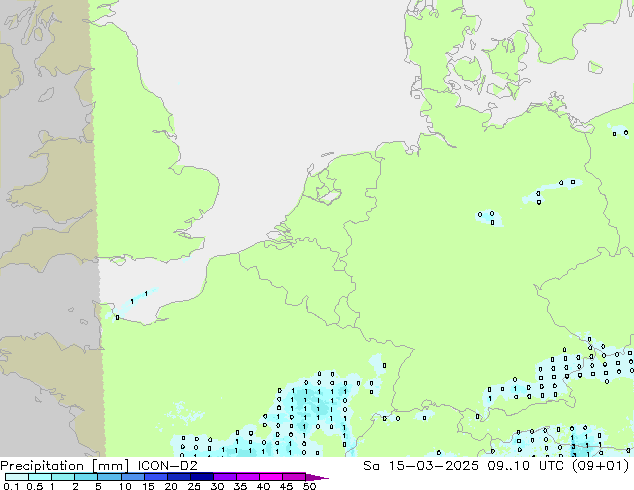Click the '30' legend label
This screenshot has height=490, width=634.
[217, 486]
